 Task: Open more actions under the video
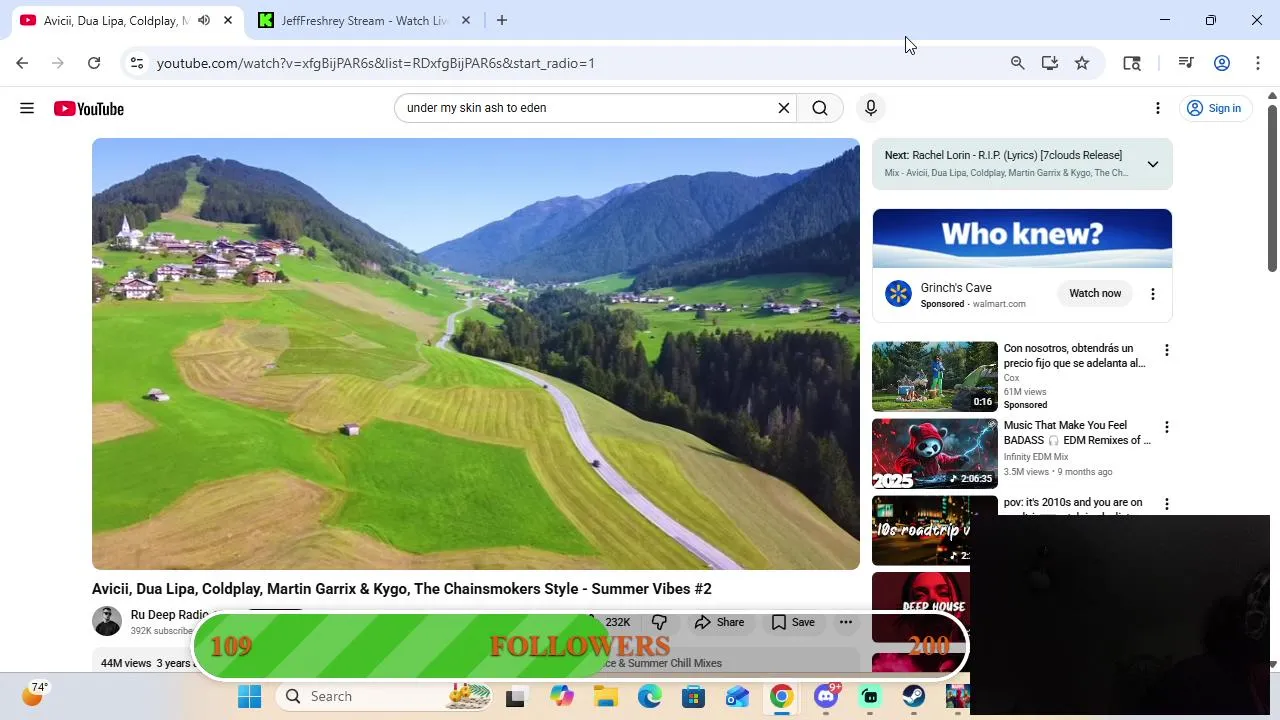tap(846, 622)
